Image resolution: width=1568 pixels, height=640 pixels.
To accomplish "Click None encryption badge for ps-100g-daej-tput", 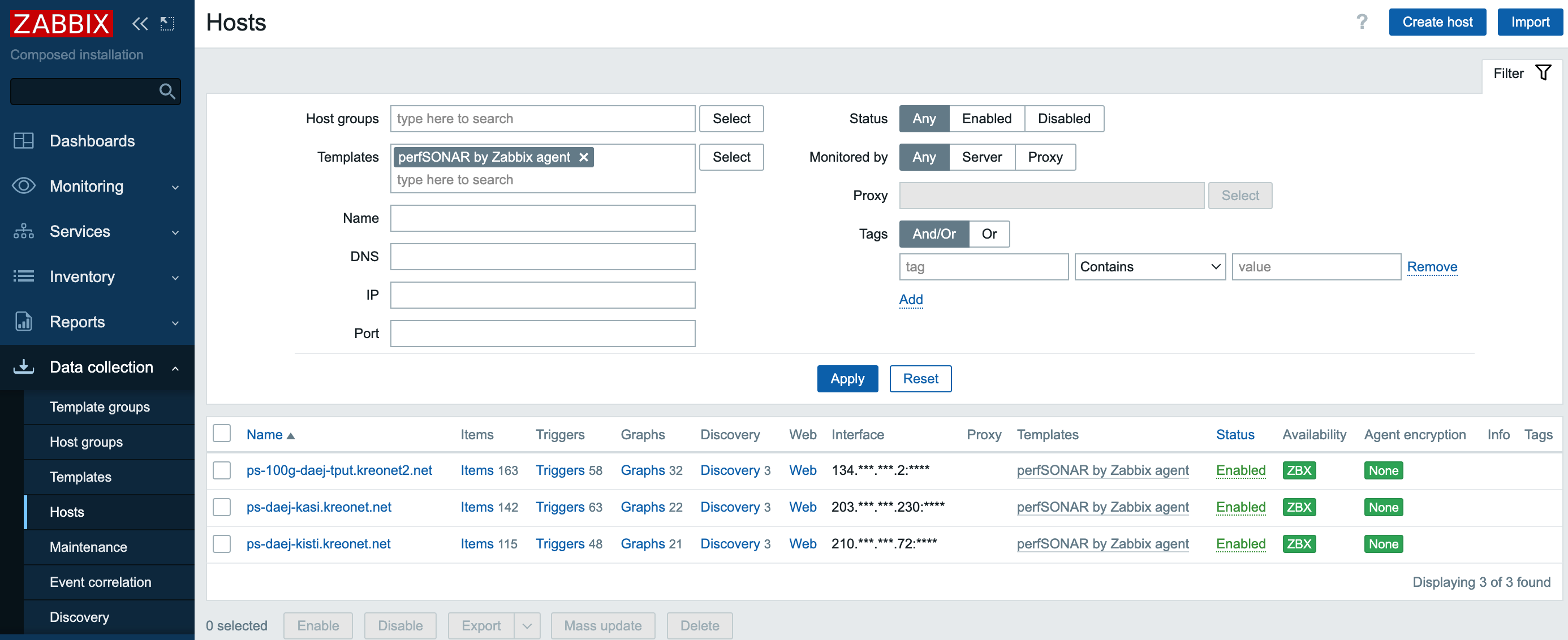I will click(1383, 470).
